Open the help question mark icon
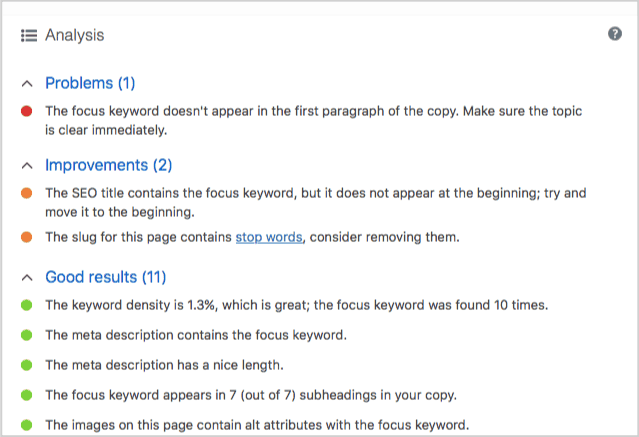 (x=615, y=34)
